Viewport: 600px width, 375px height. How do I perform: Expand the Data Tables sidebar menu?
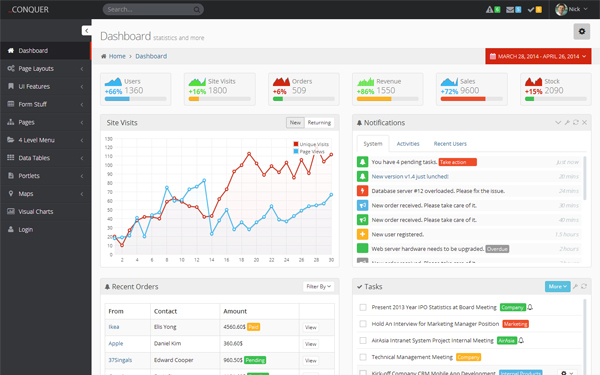tap(46, 158)
